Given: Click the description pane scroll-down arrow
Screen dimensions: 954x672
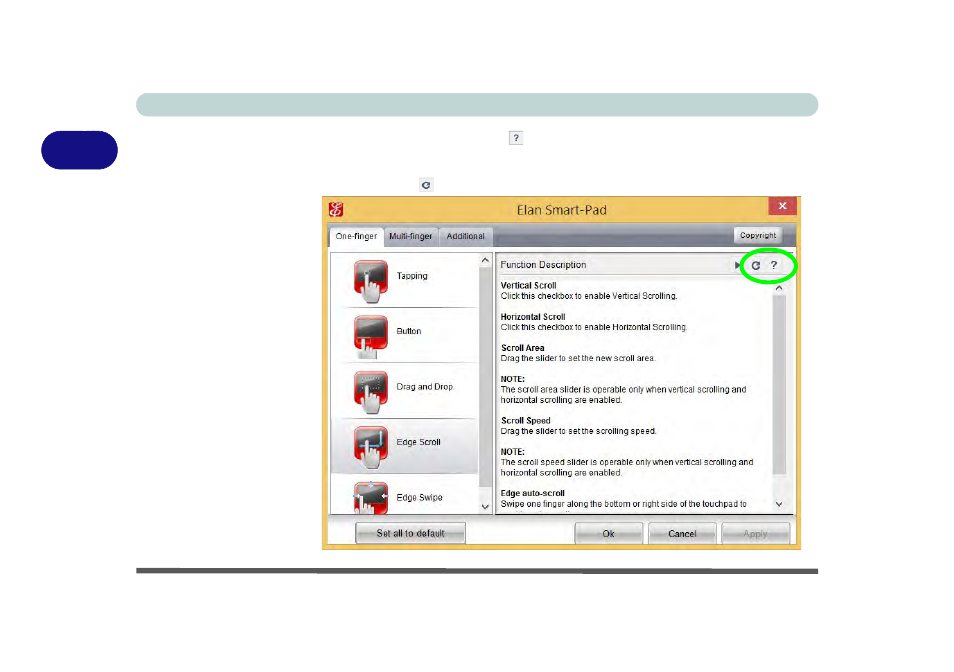Looking at the screenshot, I should pyautogui.click(x=779, y=504).
